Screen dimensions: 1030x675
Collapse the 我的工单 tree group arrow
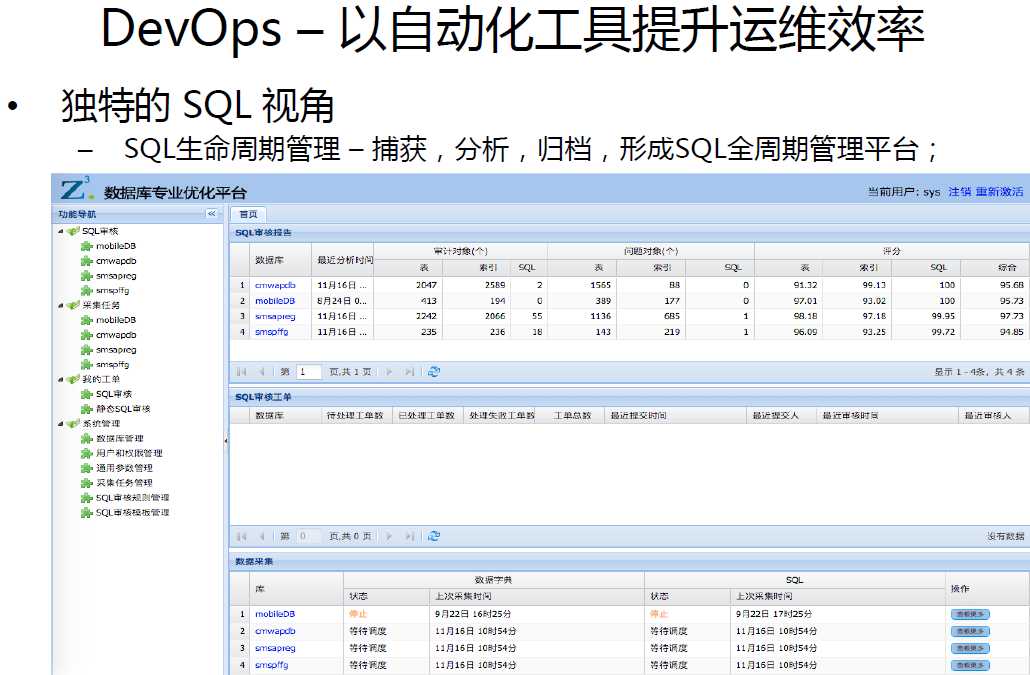coord(60,380)
